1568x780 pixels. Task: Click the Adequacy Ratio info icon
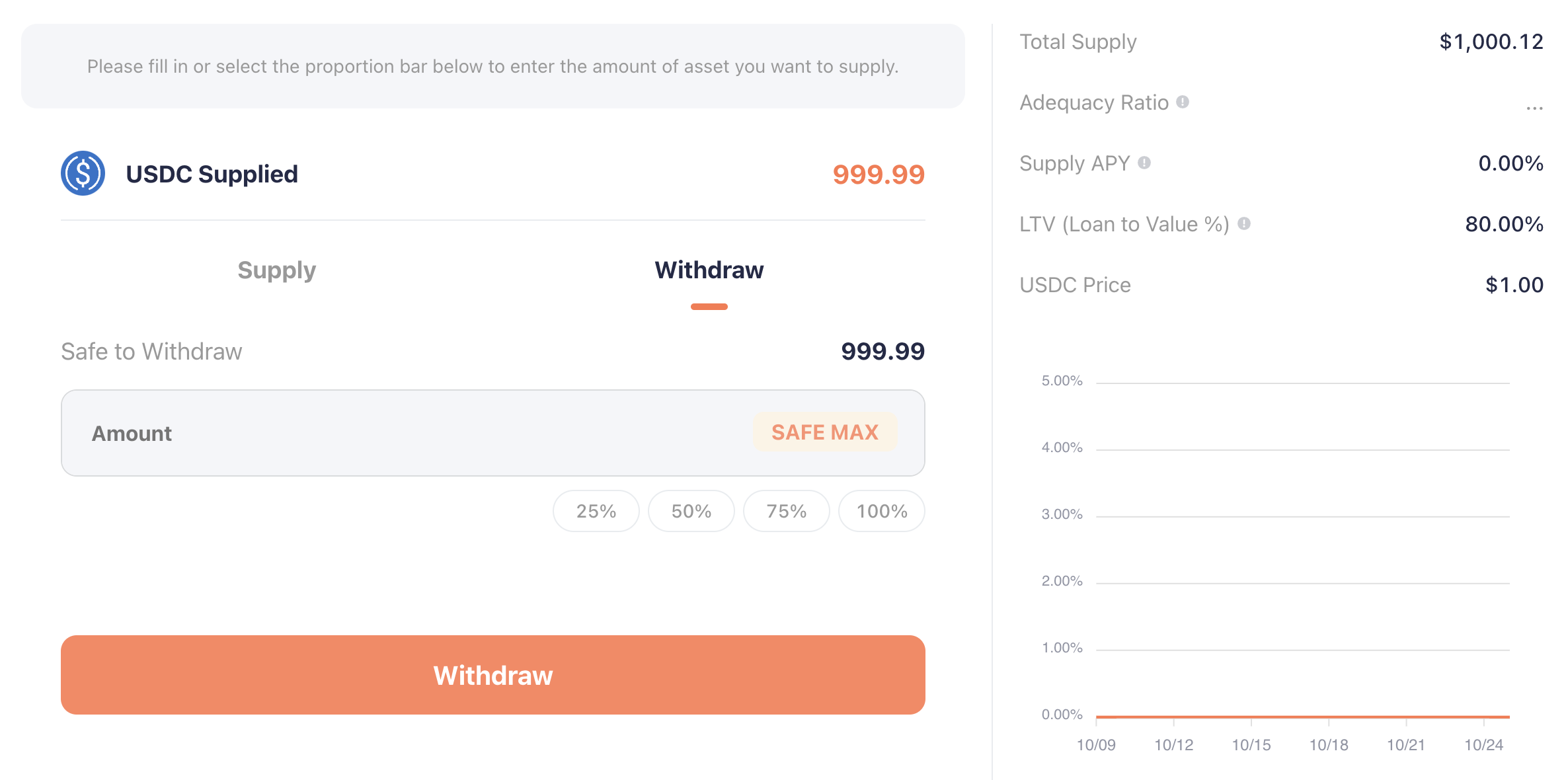pos(1183,102)
